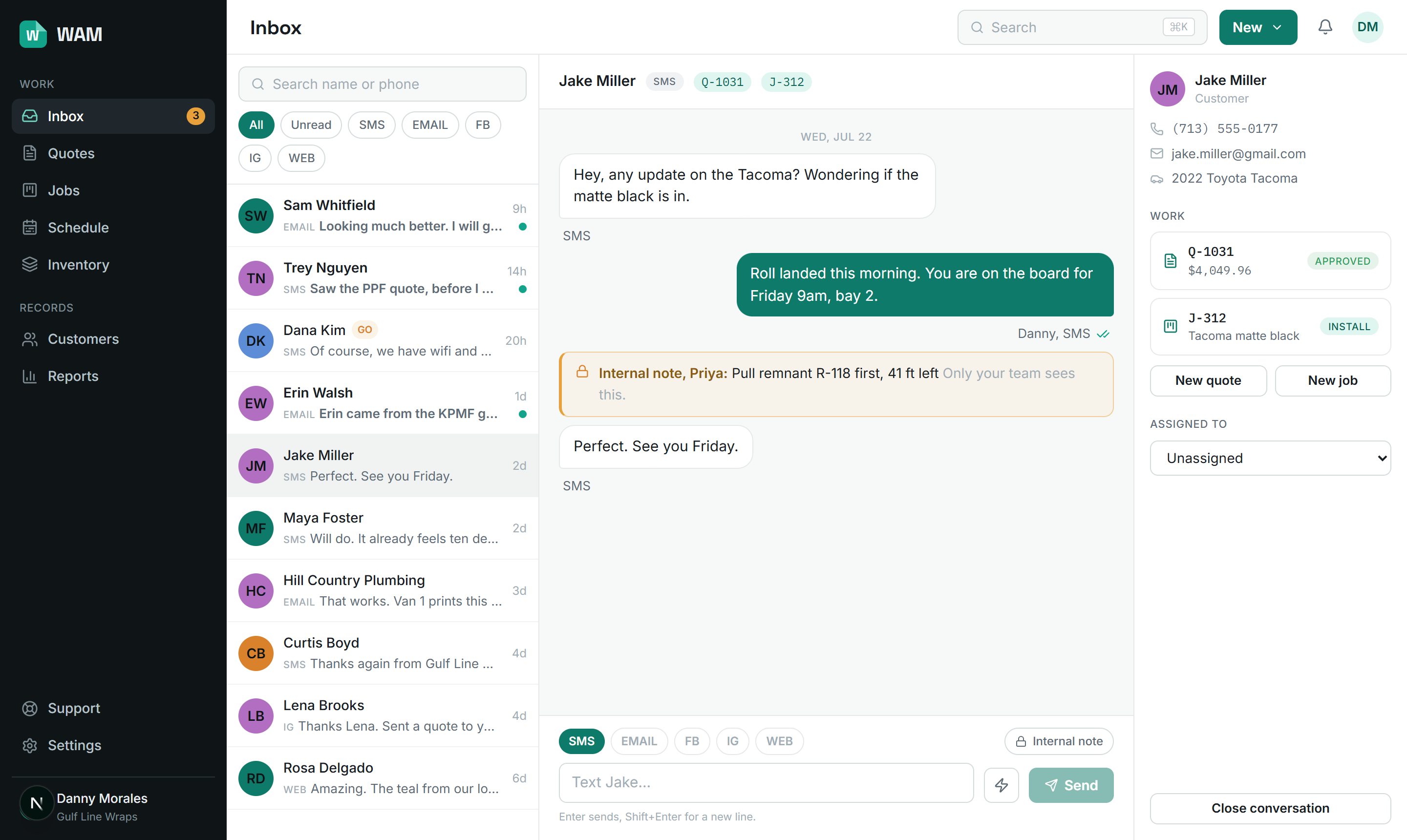Select the composer's WEB channel chip

tap(779, 741)
